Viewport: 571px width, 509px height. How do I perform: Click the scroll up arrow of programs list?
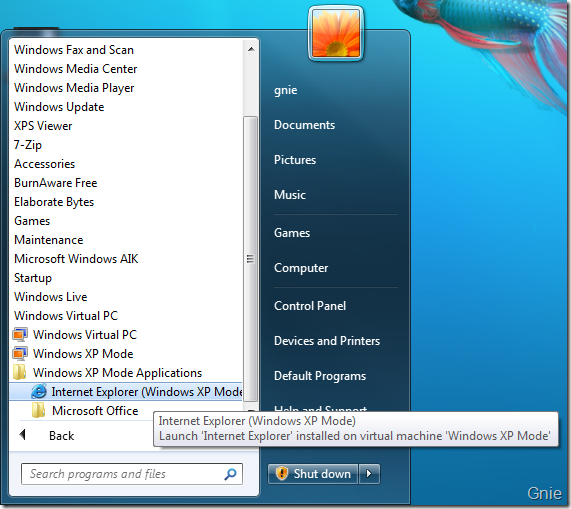tap(251, 49)
